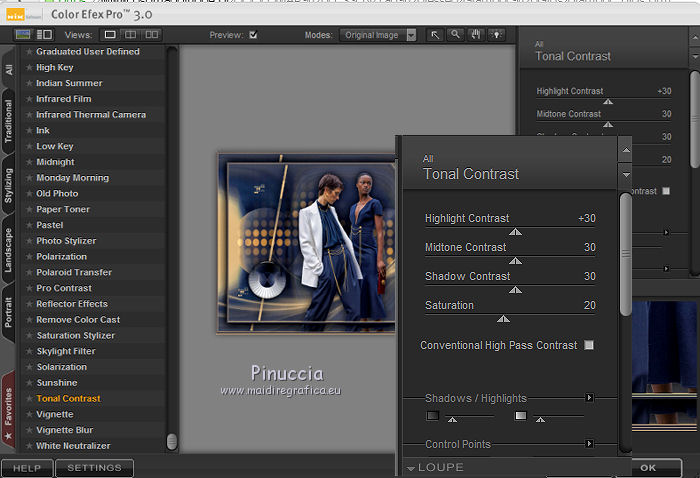Click the background panel header down arrow
The height and width of the screenshot is (478, 700).
[695, 57]
